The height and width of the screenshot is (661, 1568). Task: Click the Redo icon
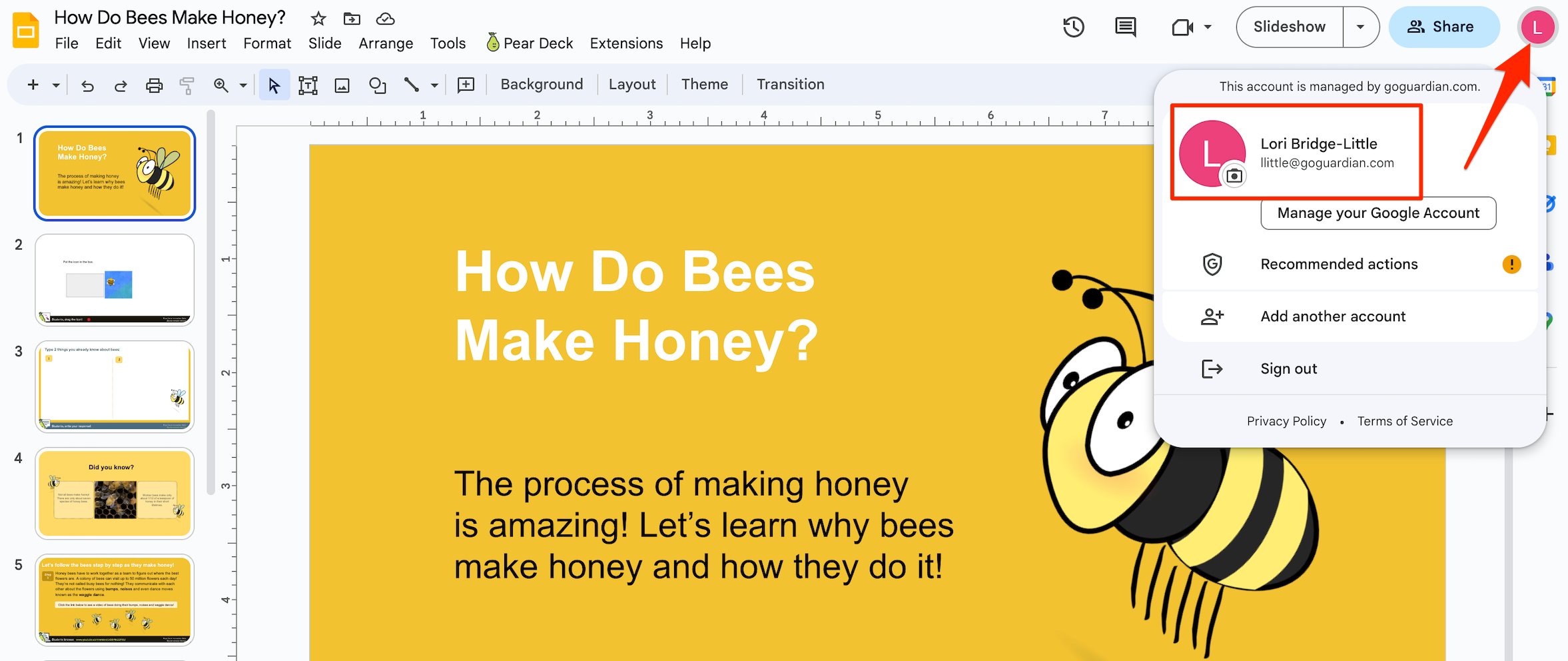click(x=121, y=85)
